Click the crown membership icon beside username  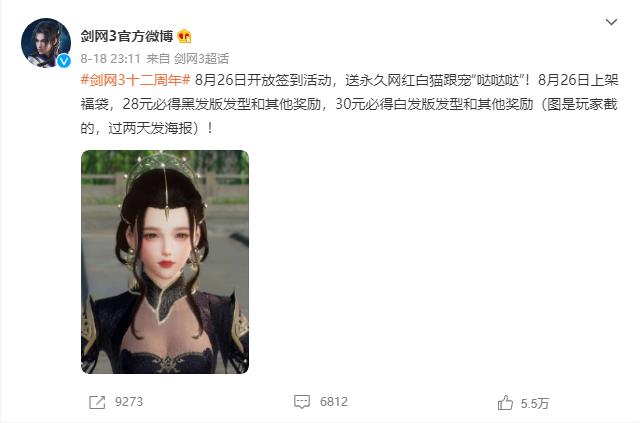point(184,36)
